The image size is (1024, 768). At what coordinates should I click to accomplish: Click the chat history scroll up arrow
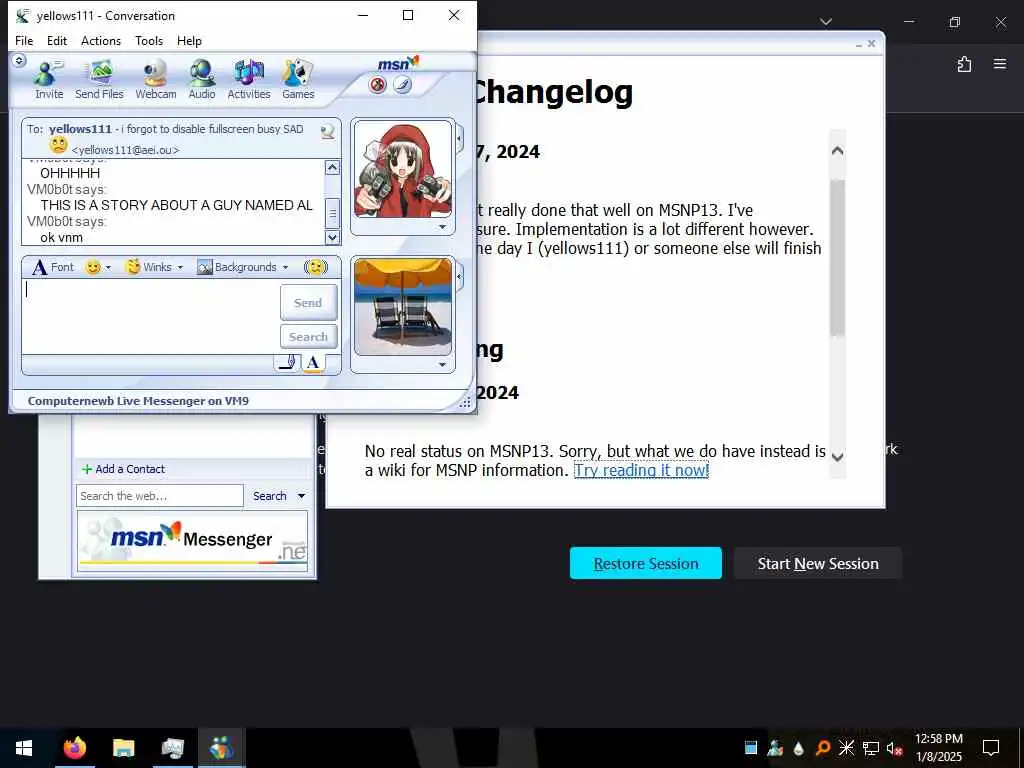point(332,168)
